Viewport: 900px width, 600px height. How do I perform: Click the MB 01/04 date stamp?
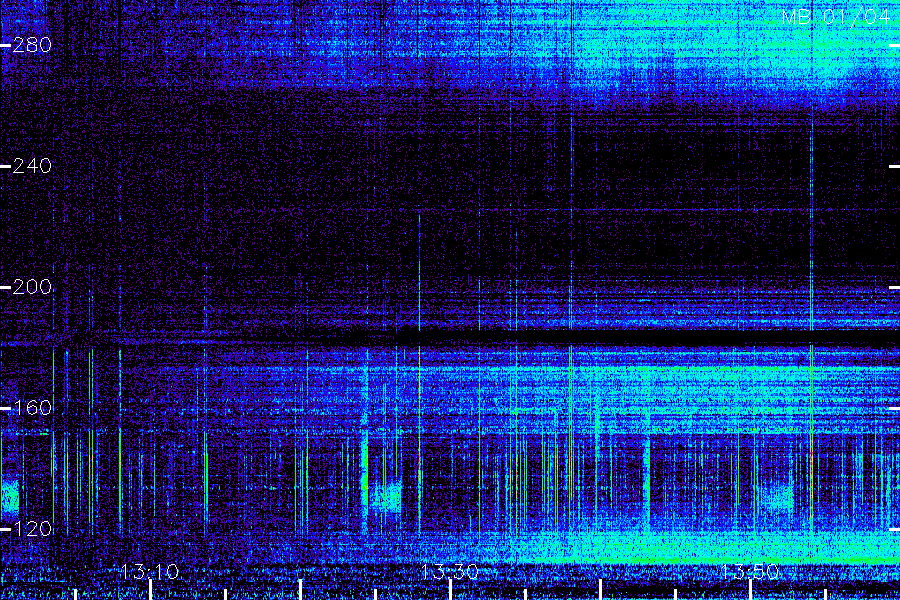[836, 17]
